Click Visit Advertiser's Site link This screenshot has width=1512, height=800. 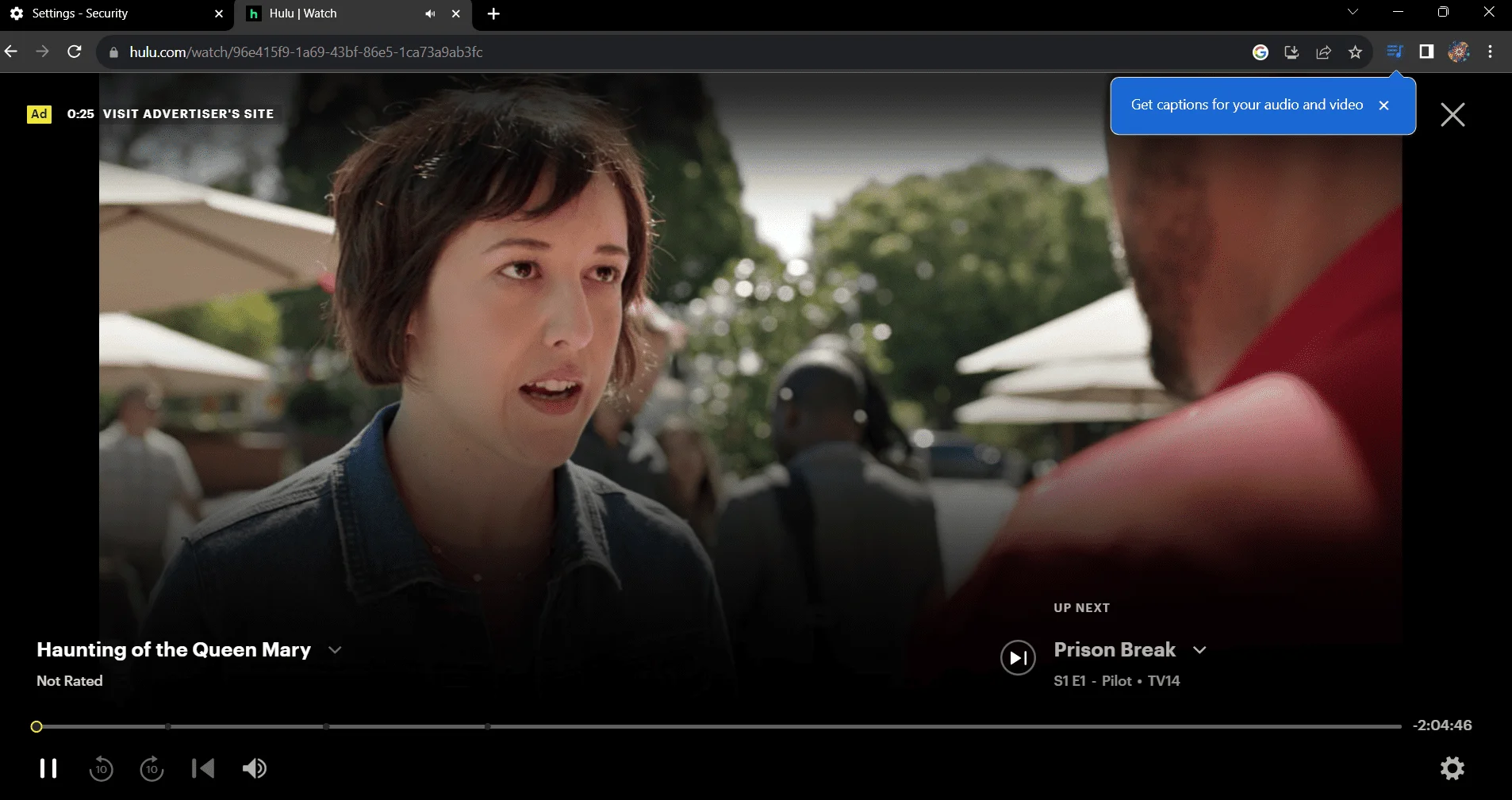[x=189, y=113]
